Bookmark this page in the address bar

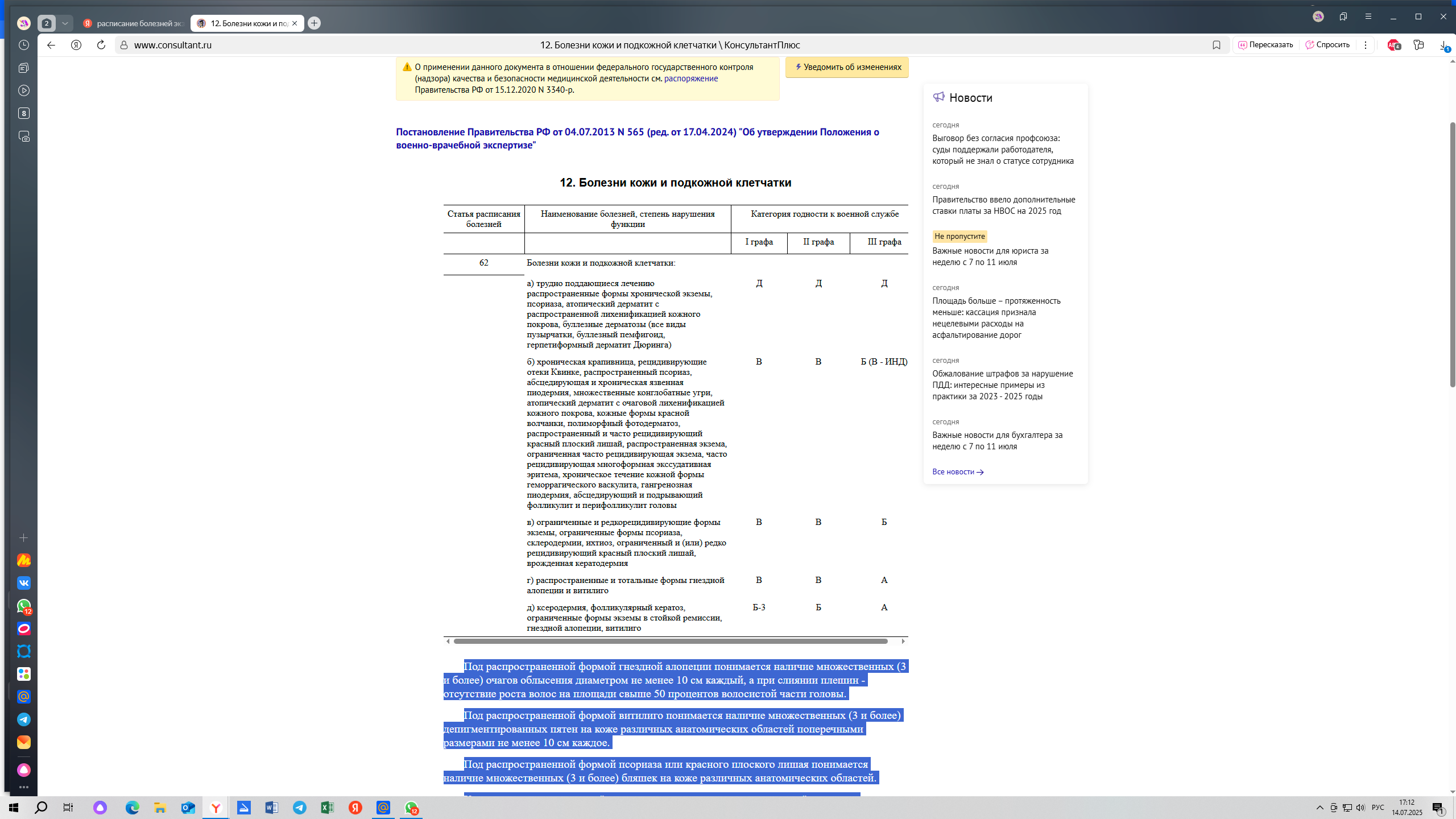pos(1217,45)
